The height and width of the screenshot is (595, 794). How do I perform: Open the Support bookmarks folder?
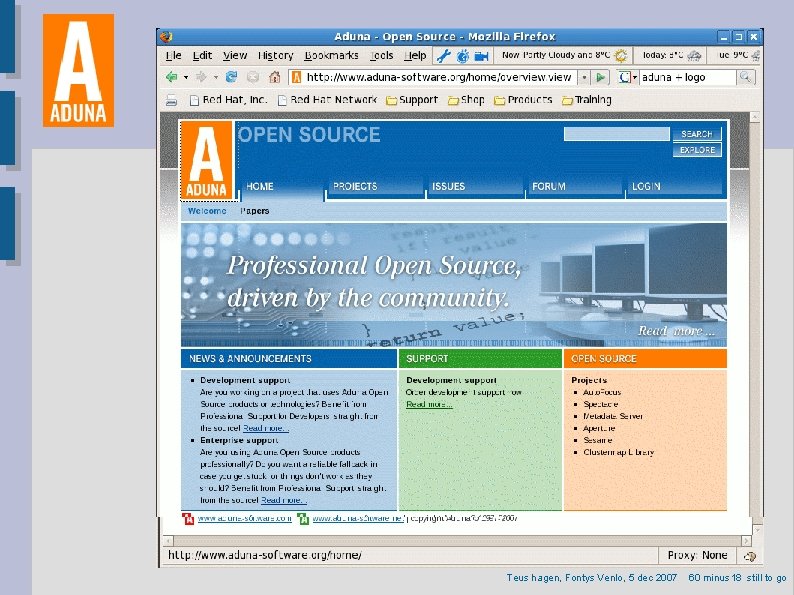[412, 100]
